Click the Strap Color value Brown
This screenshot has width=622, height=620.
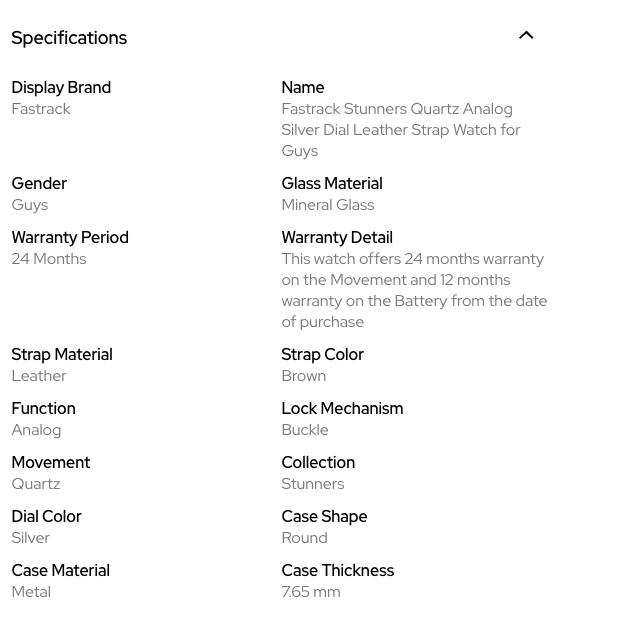click(x=304, y=376)
